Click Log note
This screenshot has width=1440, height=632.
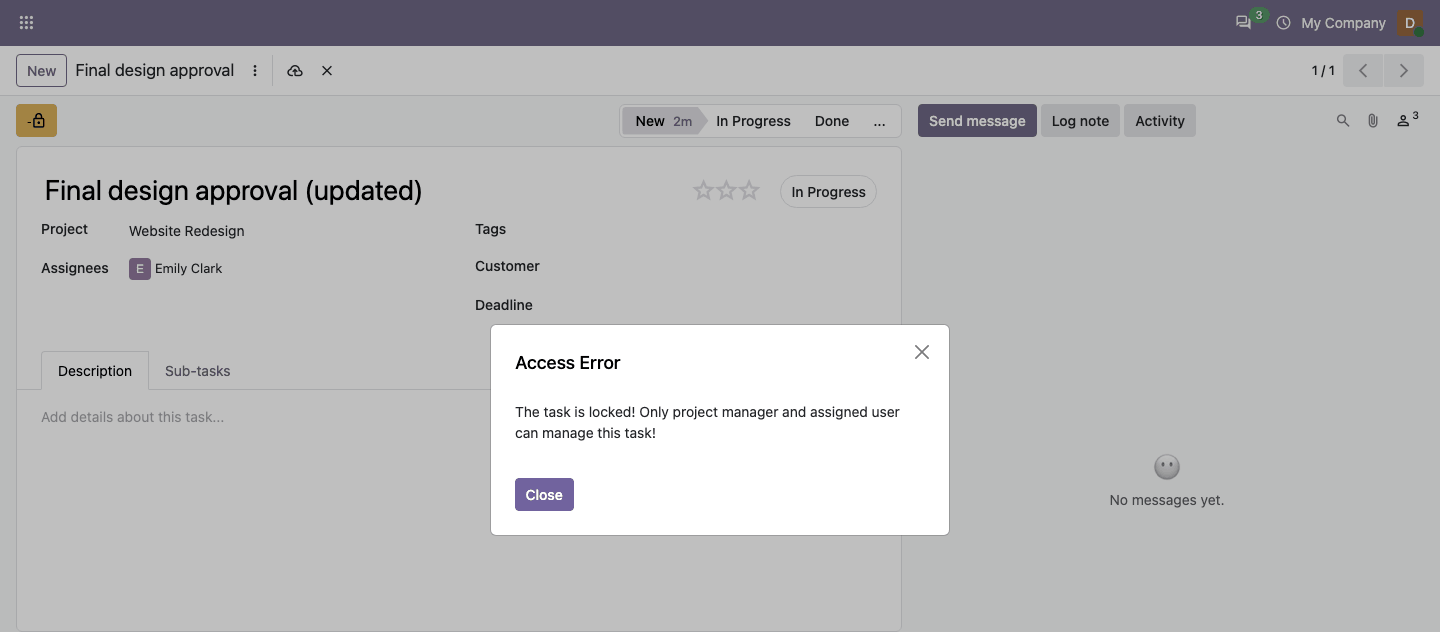tap(1080, 121)
